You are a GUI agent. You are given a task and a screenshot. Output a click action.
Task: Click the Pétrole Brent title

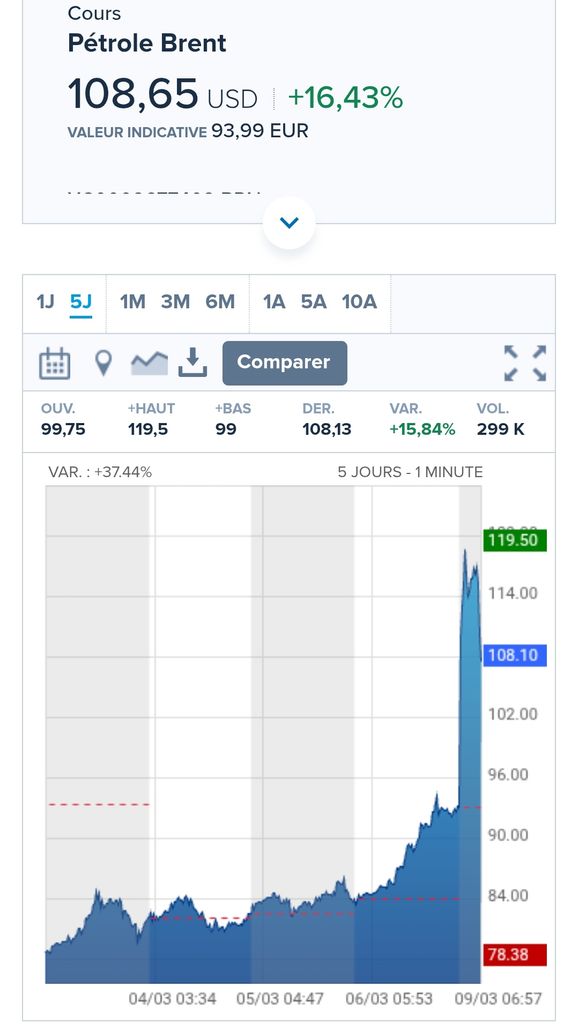click(147, 43)
